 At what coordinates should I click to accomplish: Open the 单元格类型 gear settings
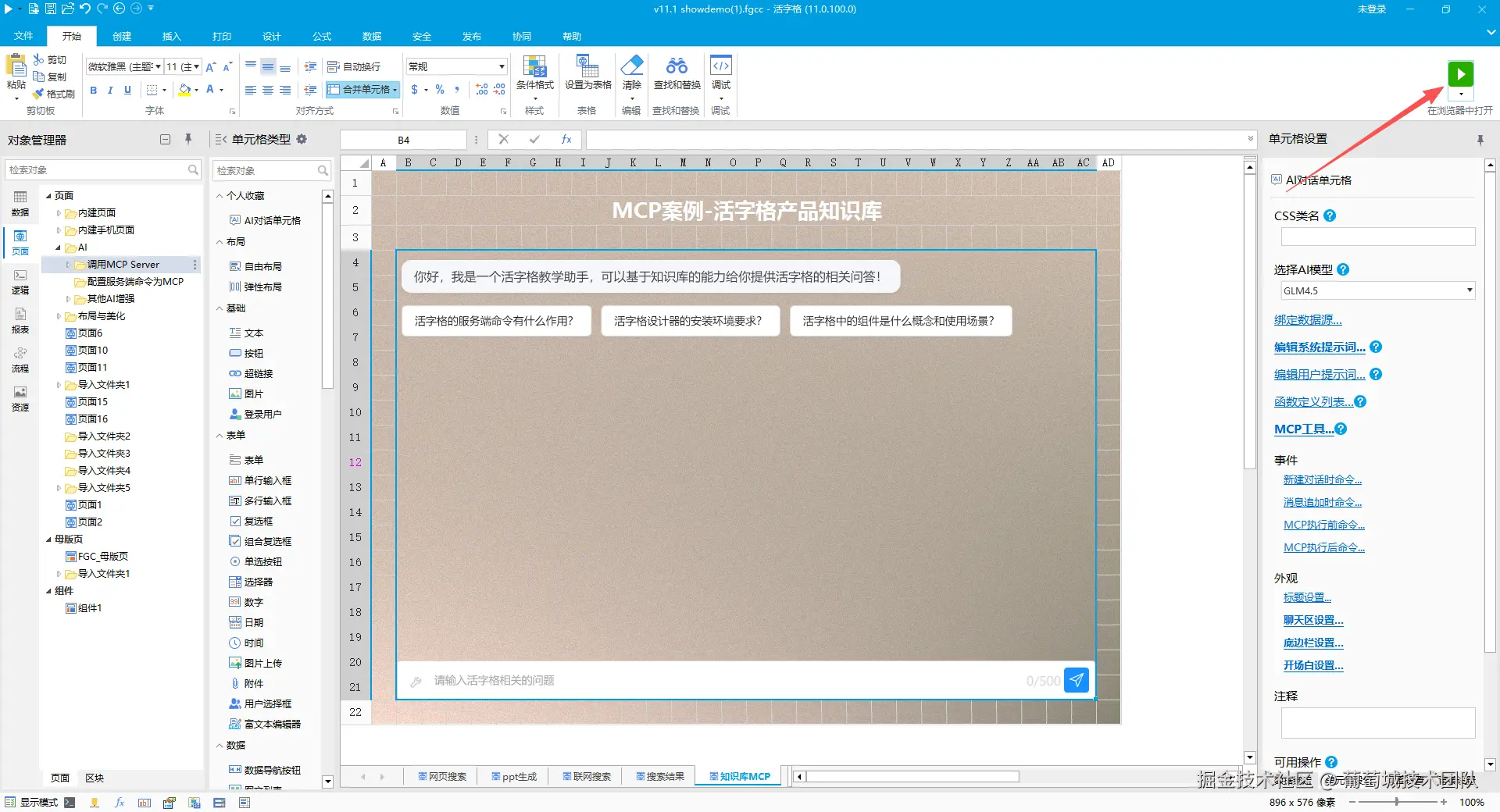(x=302, y=139)
